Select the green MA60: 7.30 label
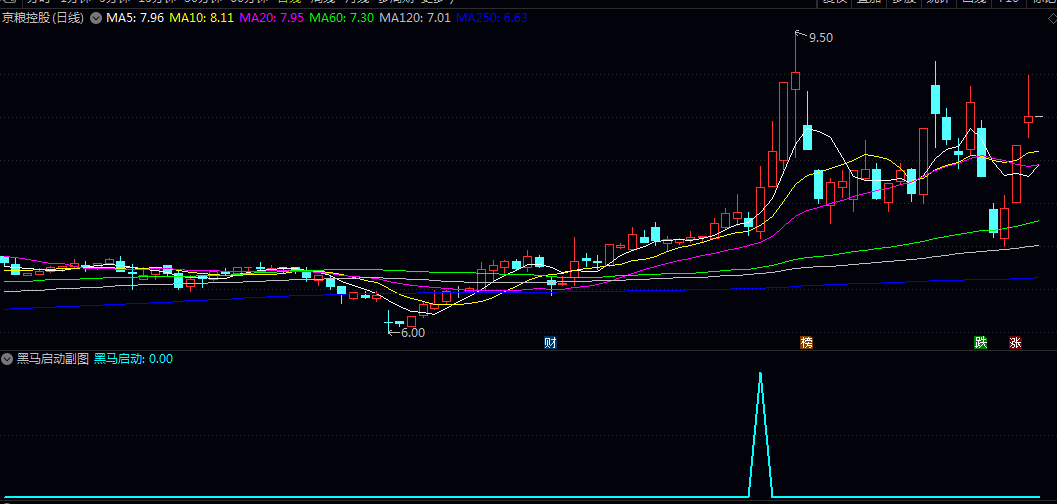 pyautogui.click(x=342, y=18)
